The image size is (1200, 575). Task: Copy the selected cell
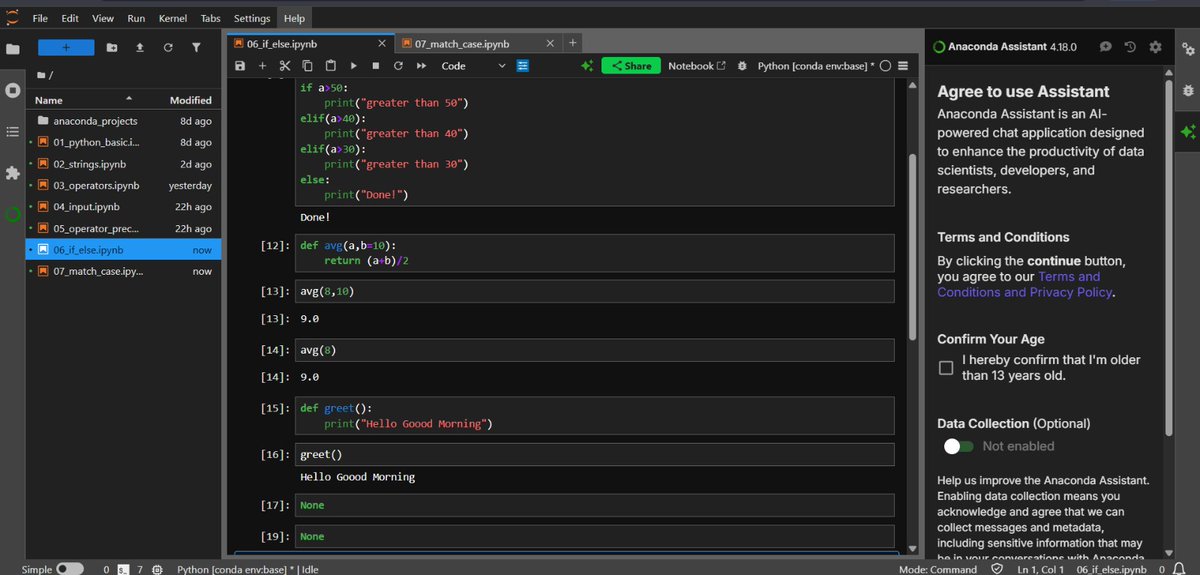306,66
